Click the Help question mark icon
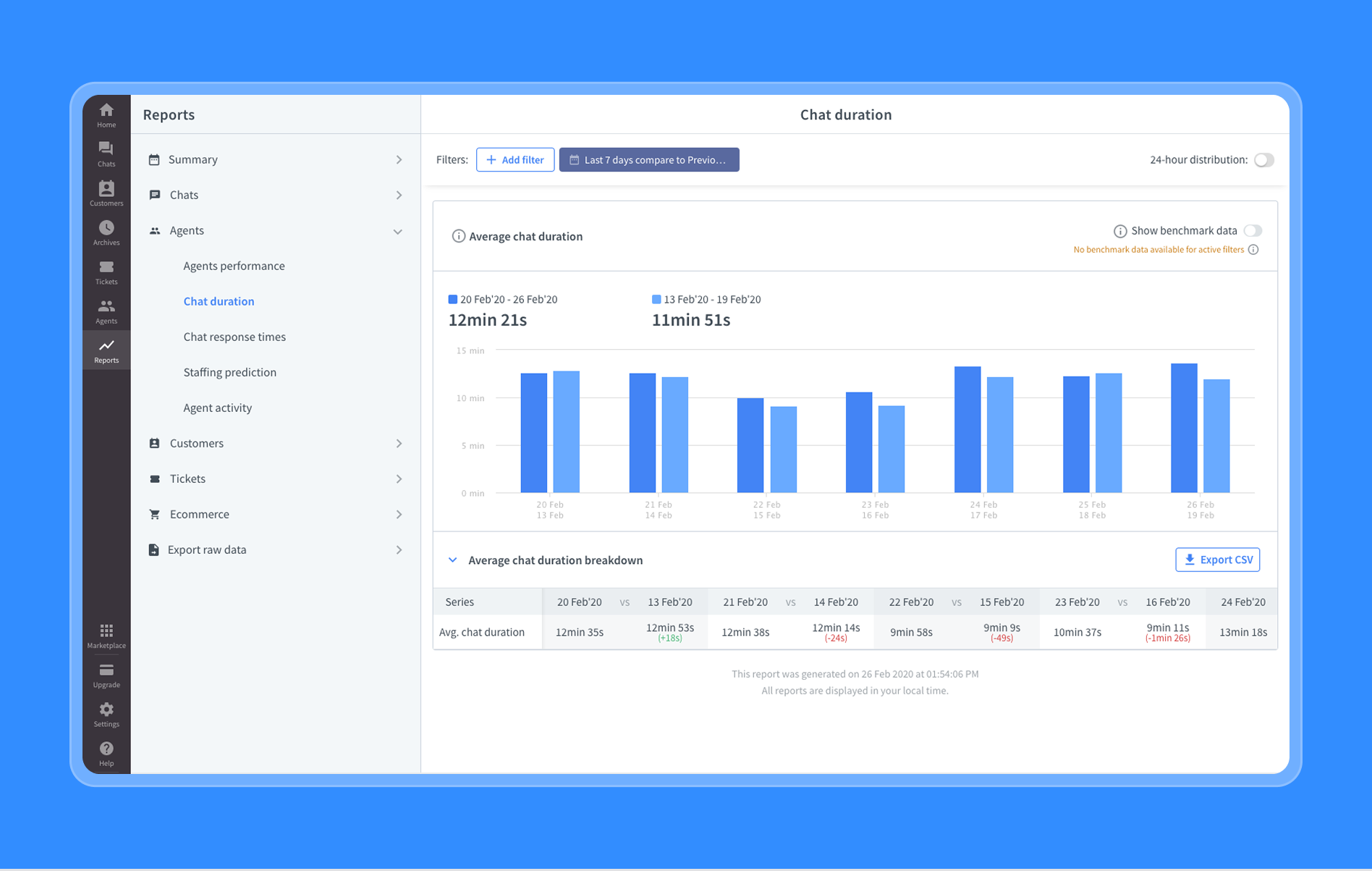 [x=106, y=753]
